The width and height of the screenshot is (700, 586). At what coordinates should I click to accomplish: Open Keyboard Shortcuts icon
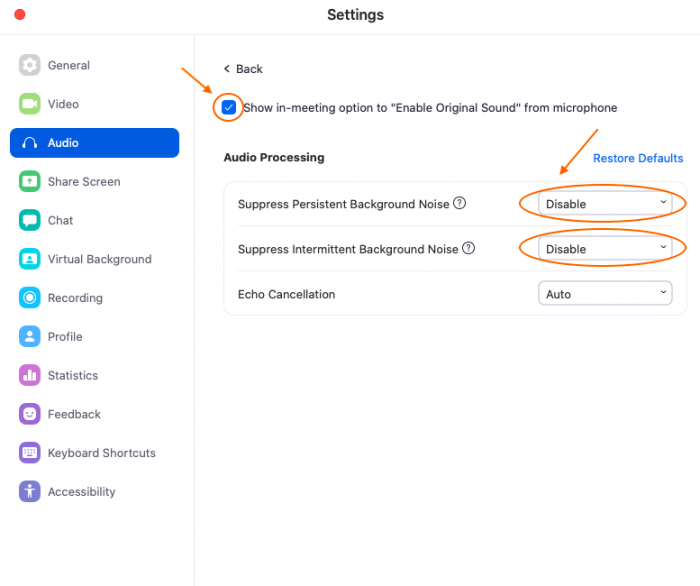point(29,453)
